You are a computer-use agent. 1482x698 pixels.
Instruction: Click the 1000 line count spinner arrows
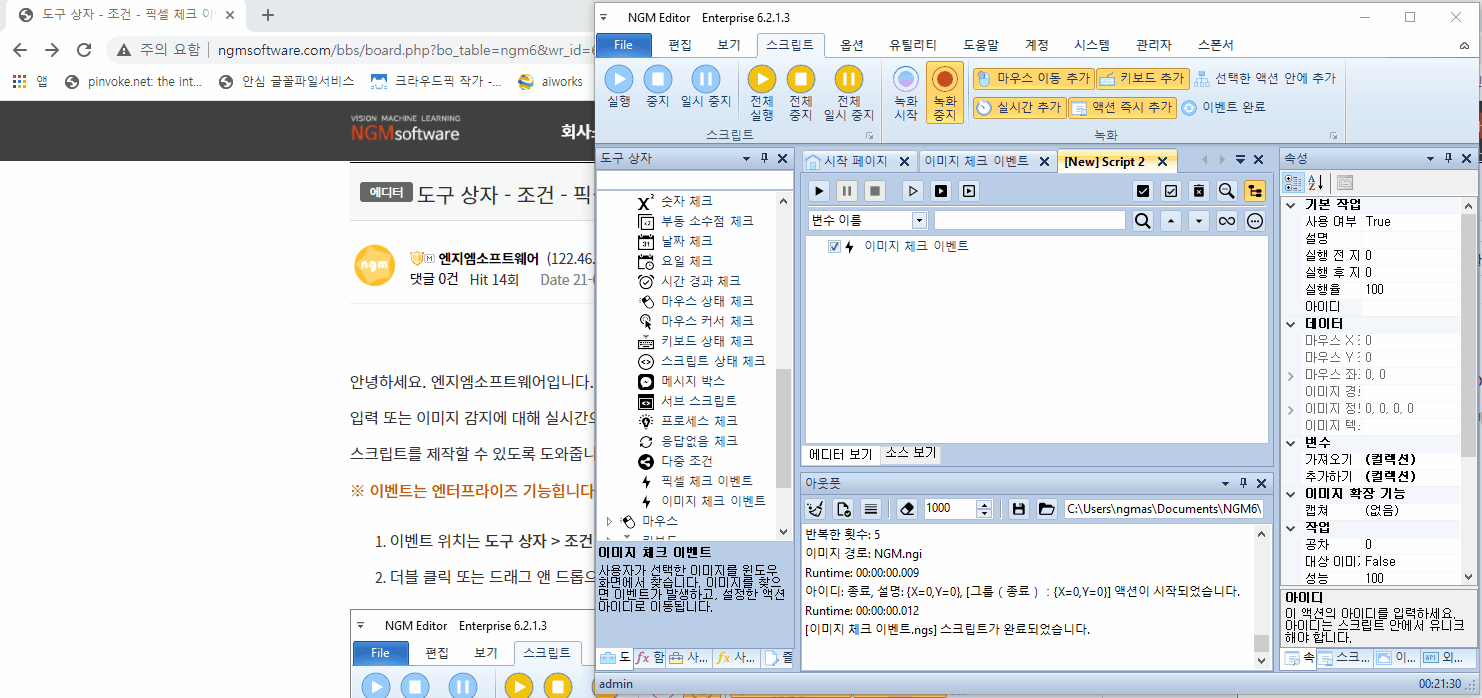984,508
